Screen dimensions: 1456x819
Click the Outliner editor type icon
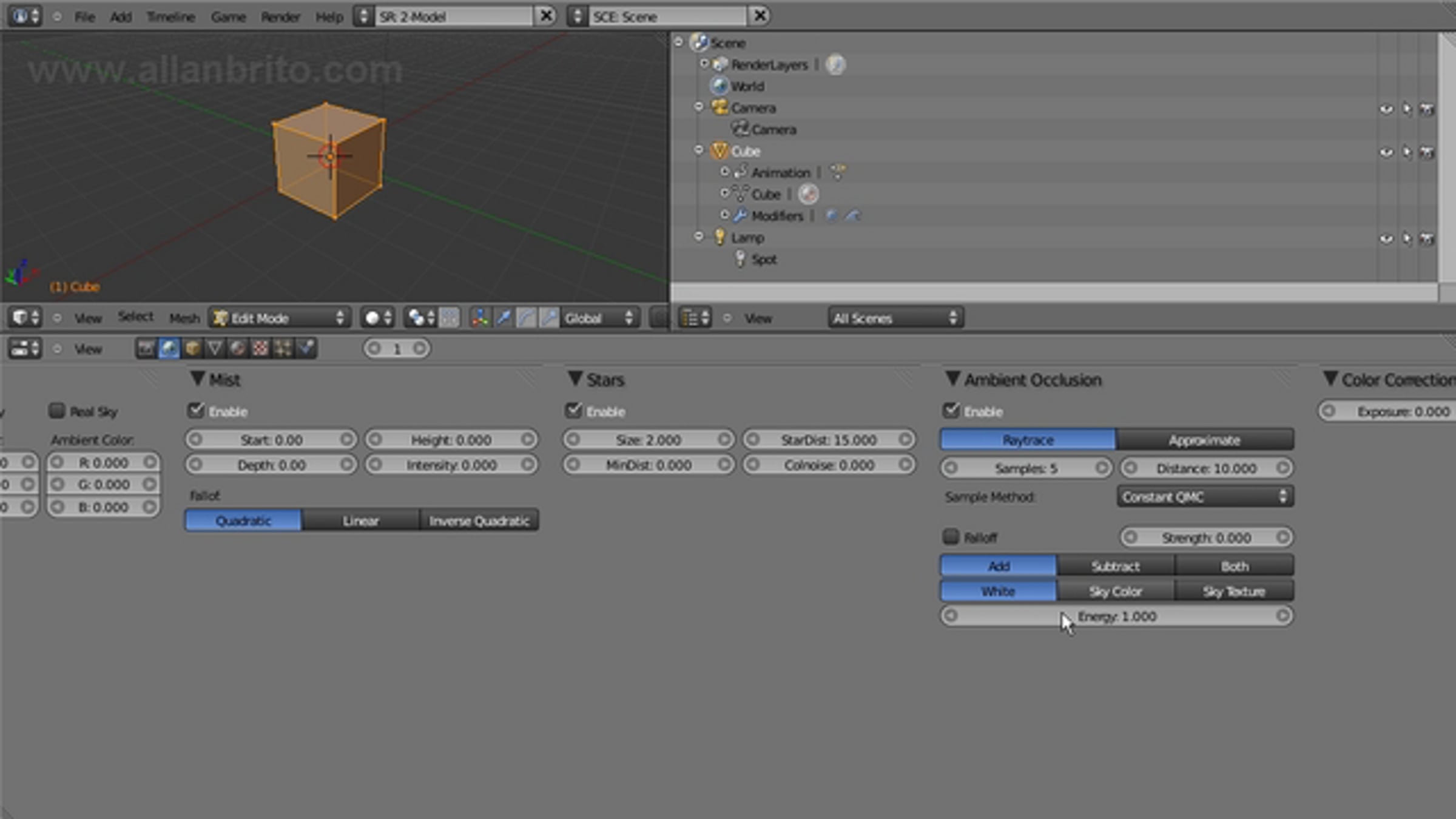695,317
